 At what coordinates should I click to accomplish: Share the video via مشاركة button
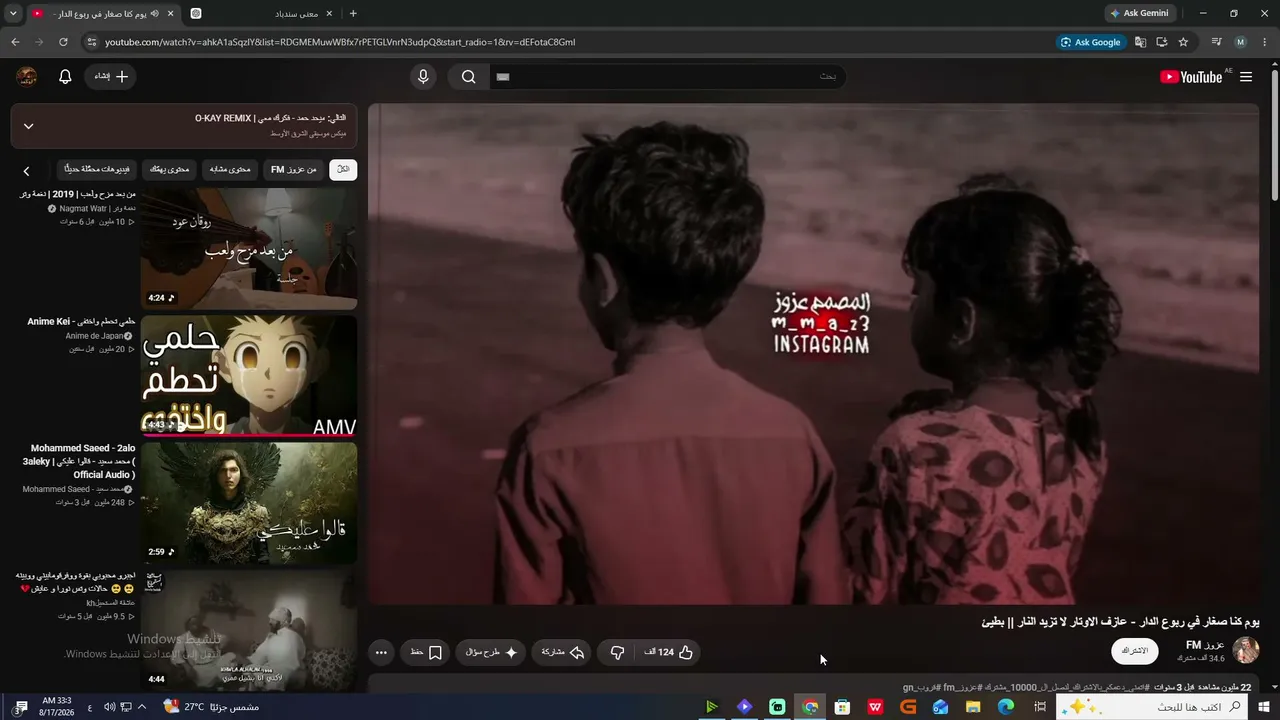tap(562, 652)
